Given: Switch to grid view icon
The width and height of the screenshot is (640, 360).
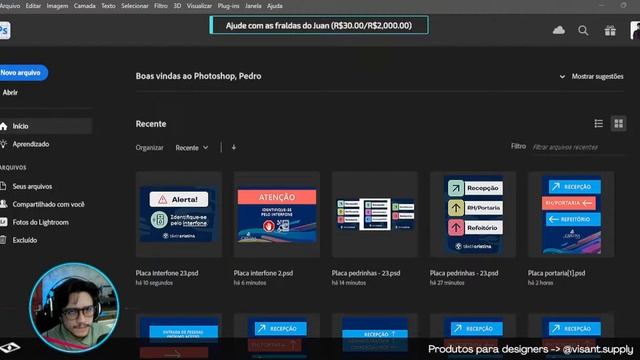Looking at the screenshot, I should pyautogui.click(x=619, y=123).
